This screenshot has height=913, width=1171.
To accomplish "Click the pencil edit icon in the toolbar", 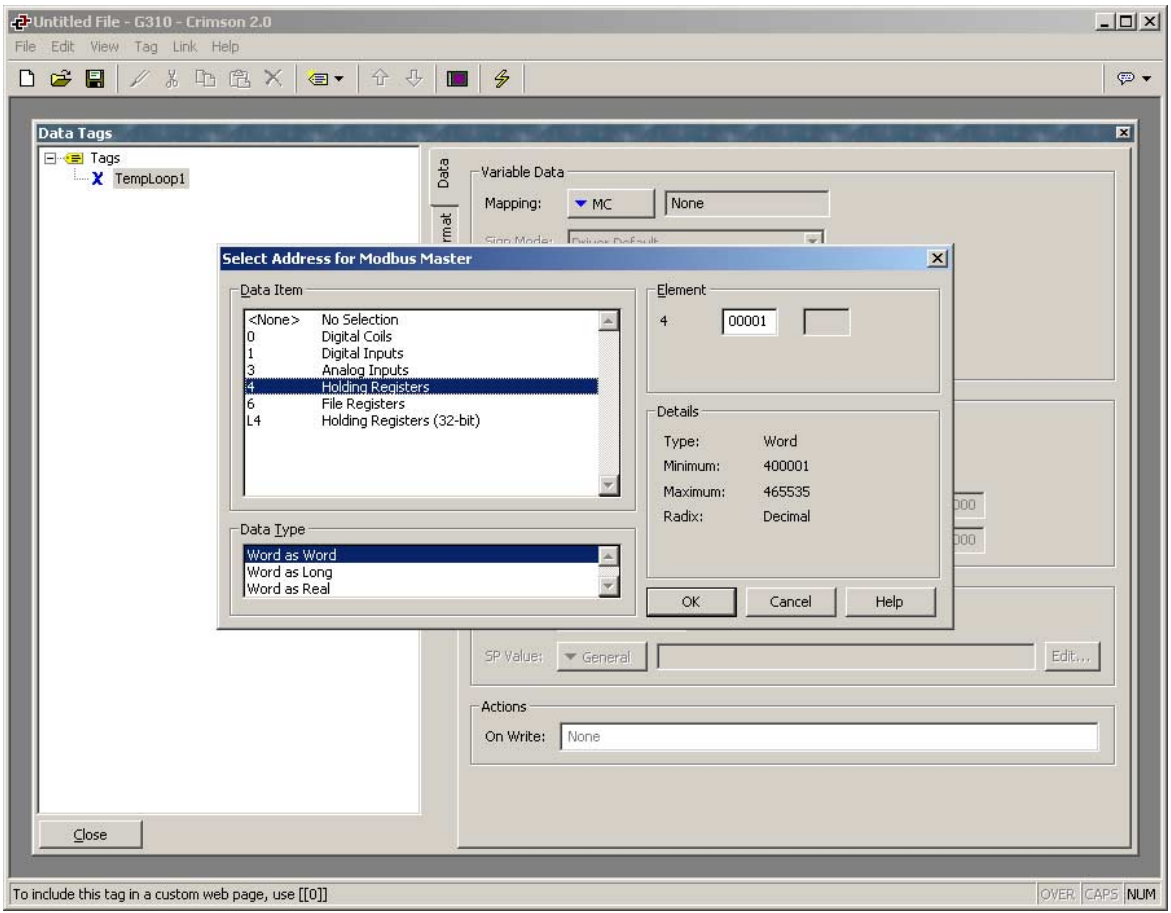I will click(139, 78).
